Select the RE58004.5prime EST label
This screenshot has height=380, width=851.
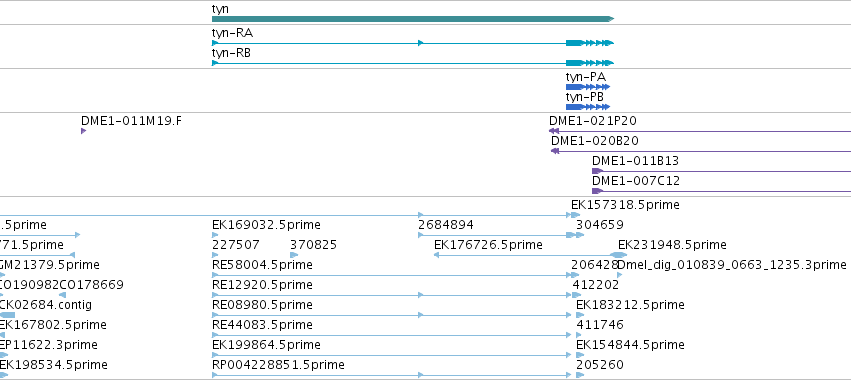point(262,265)
